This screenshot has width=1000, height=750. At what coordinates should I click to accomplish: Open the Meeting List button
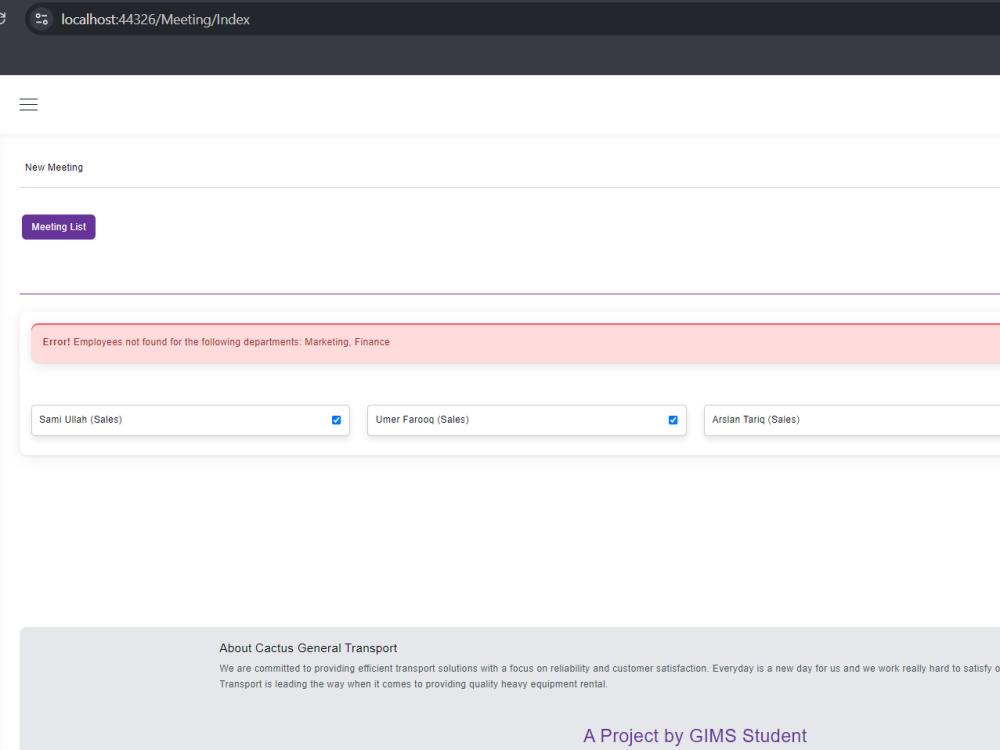click(59, 227)
